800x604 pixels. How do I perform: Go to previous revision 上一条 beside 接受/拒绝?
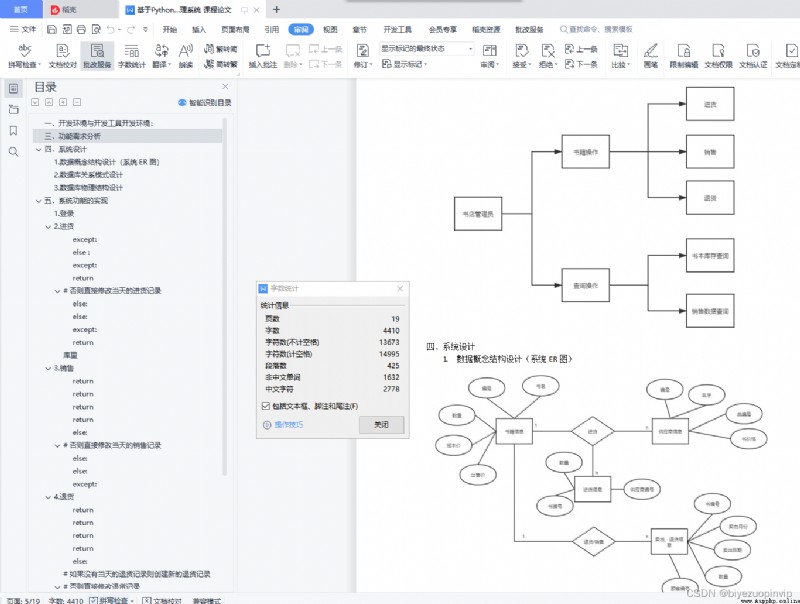581,49
